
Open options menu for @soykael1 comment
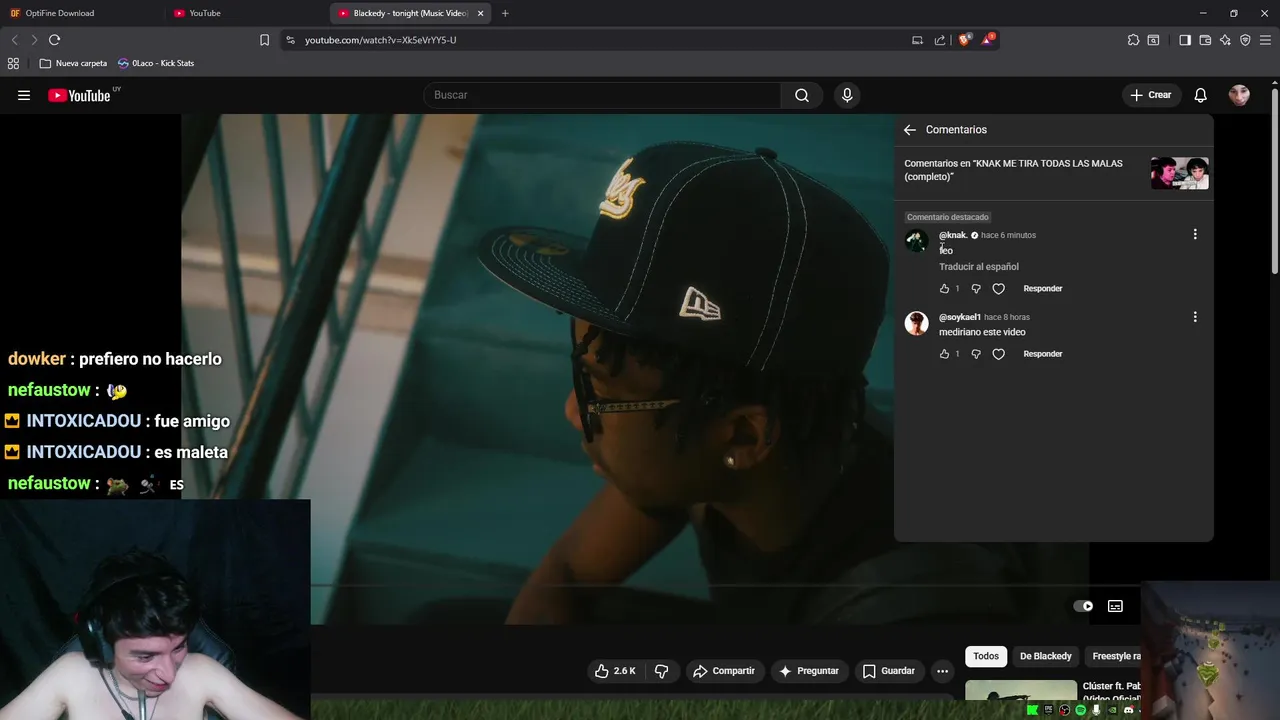tap(1195, 317)
